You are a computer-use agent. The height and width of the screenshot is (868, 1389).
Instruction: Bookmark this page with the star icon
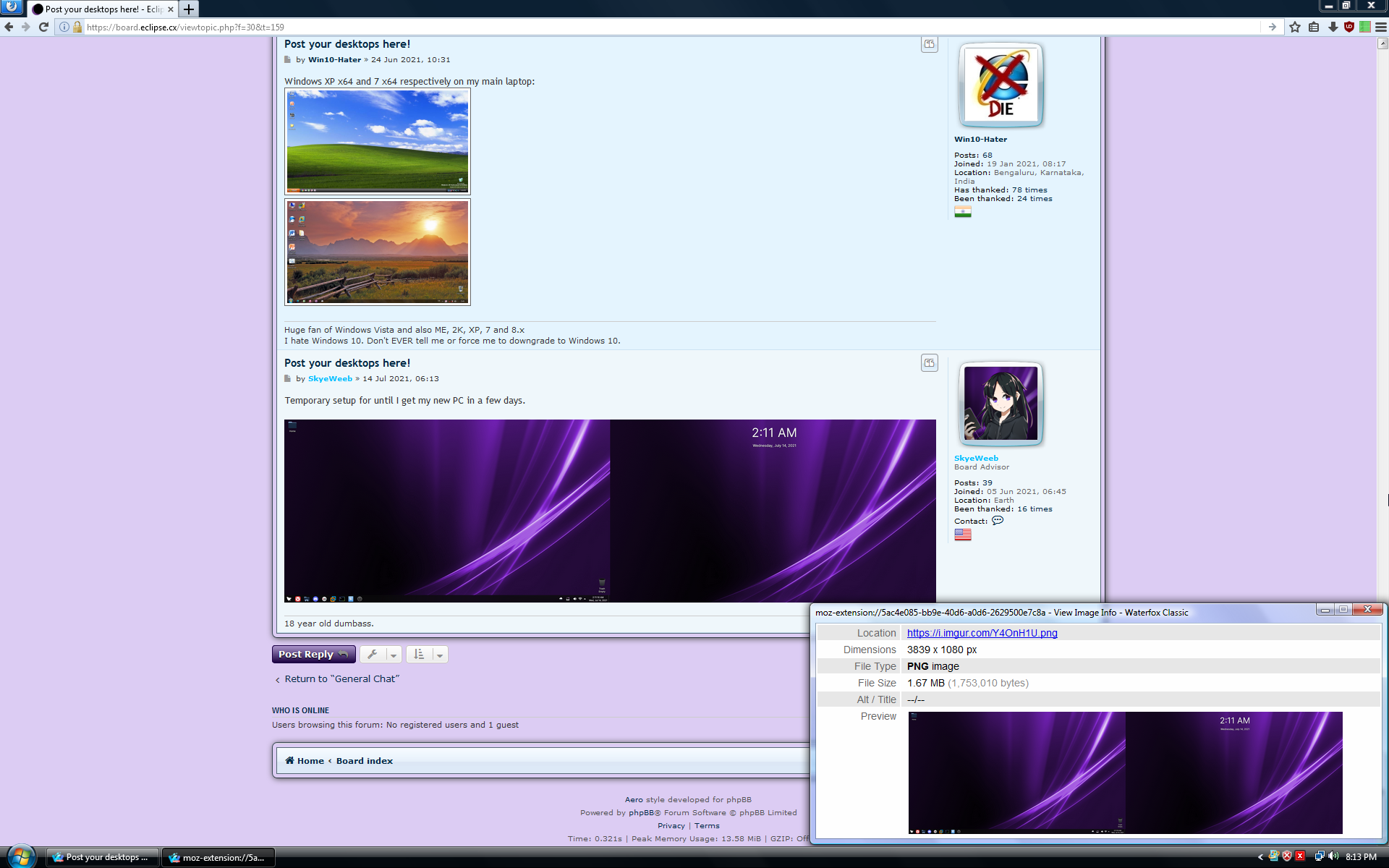pyautogui.click(x=1295, y=27)
